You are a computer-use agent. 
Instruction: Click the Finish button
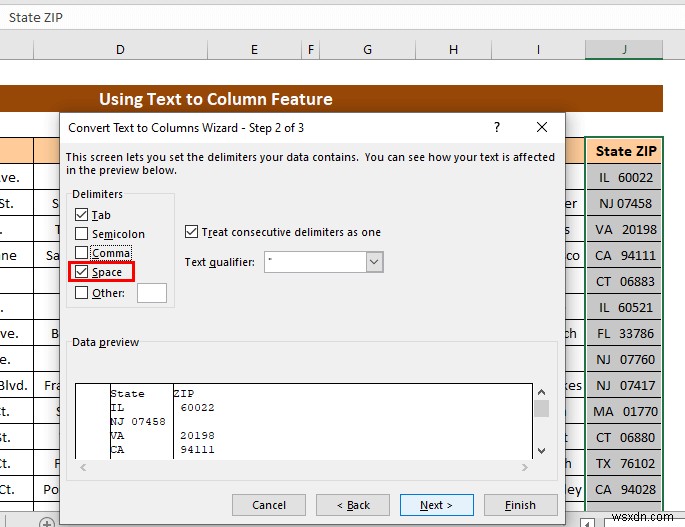pos(520,505)
